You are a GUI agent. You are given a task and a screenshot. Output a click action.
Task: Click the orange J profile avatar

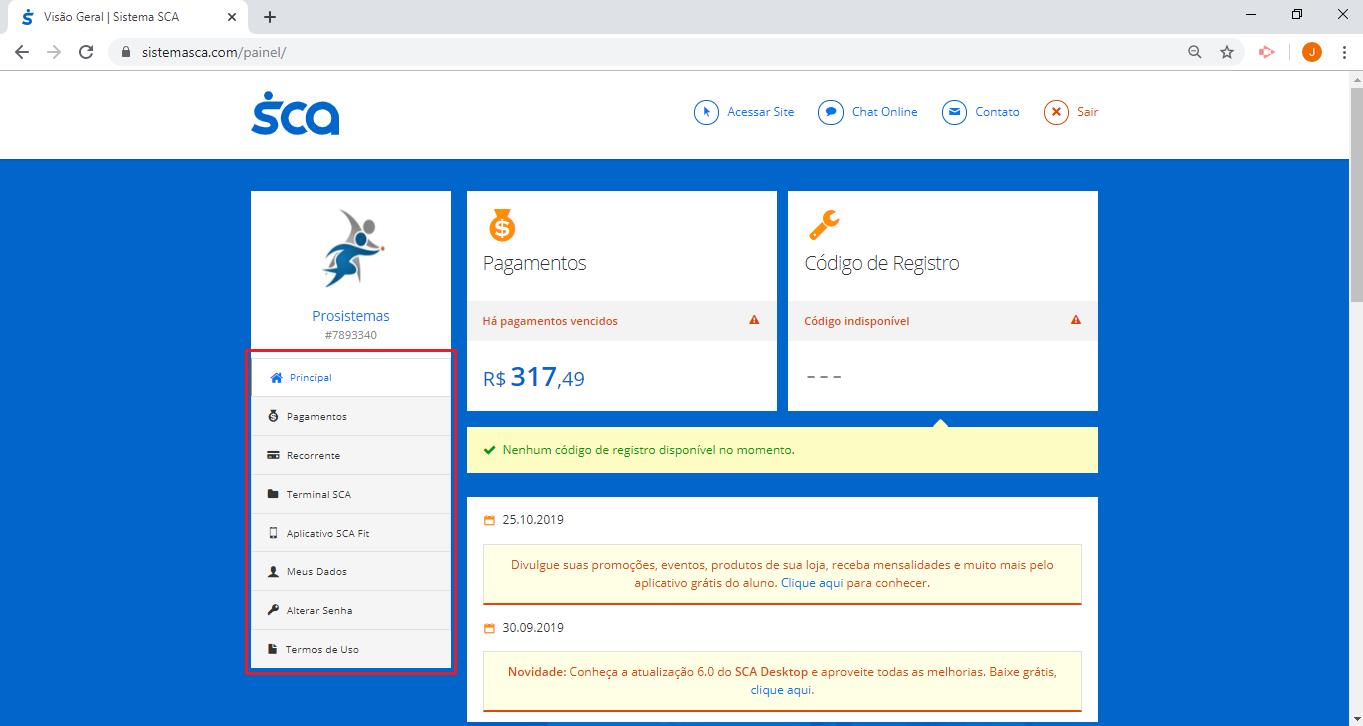click(x=1312, y=52)
